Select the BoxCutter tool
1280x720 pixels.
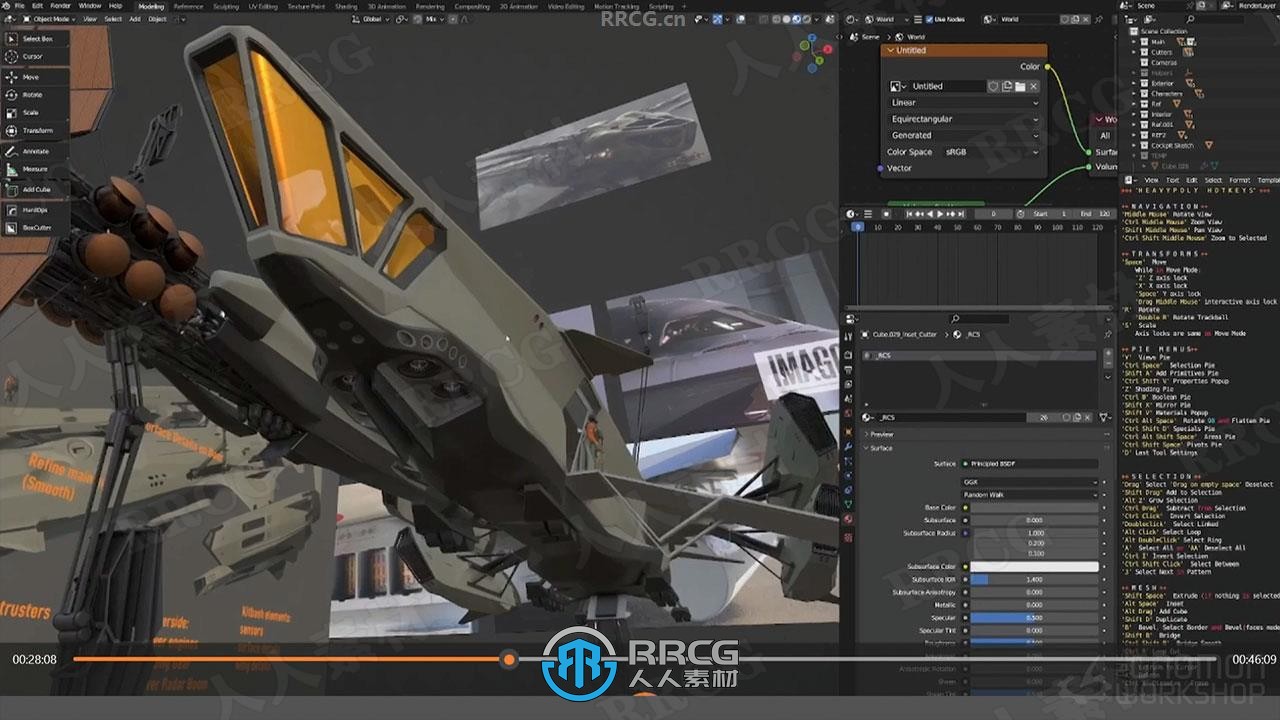(35, 228)
